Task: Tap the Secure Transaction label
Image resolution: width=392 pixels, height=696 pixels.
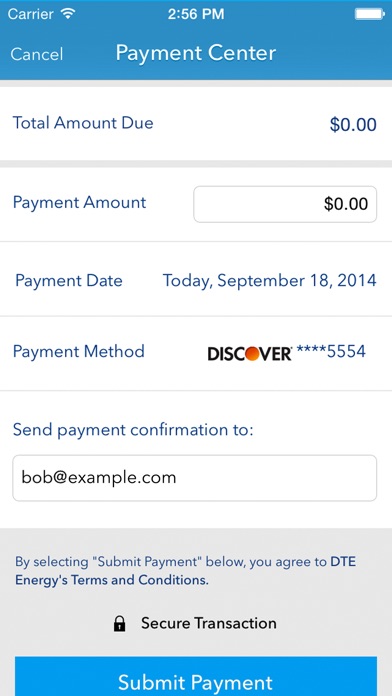Action: click(x=209, y=623)
